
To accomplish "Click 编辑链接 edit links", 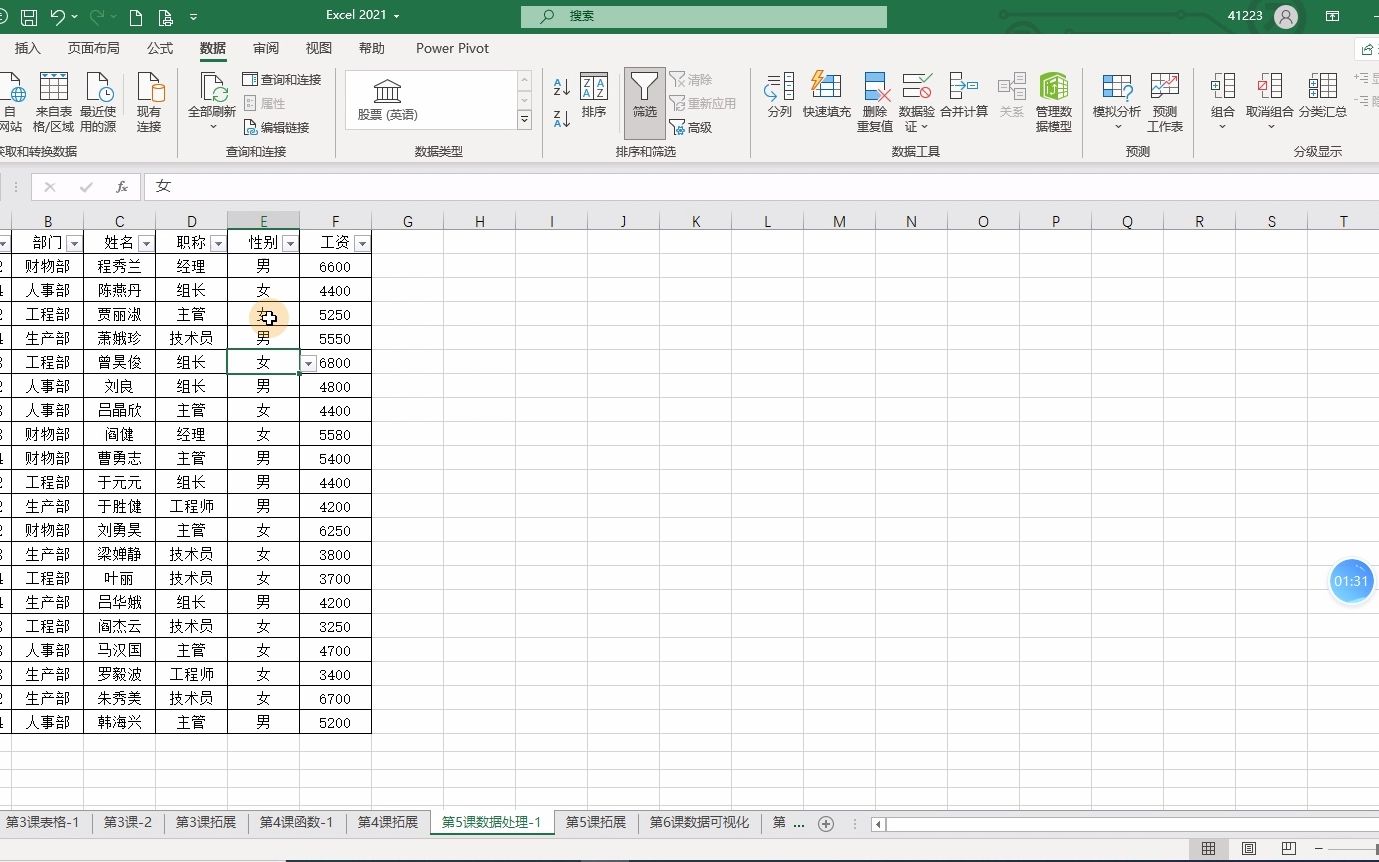I will (276, 127).
